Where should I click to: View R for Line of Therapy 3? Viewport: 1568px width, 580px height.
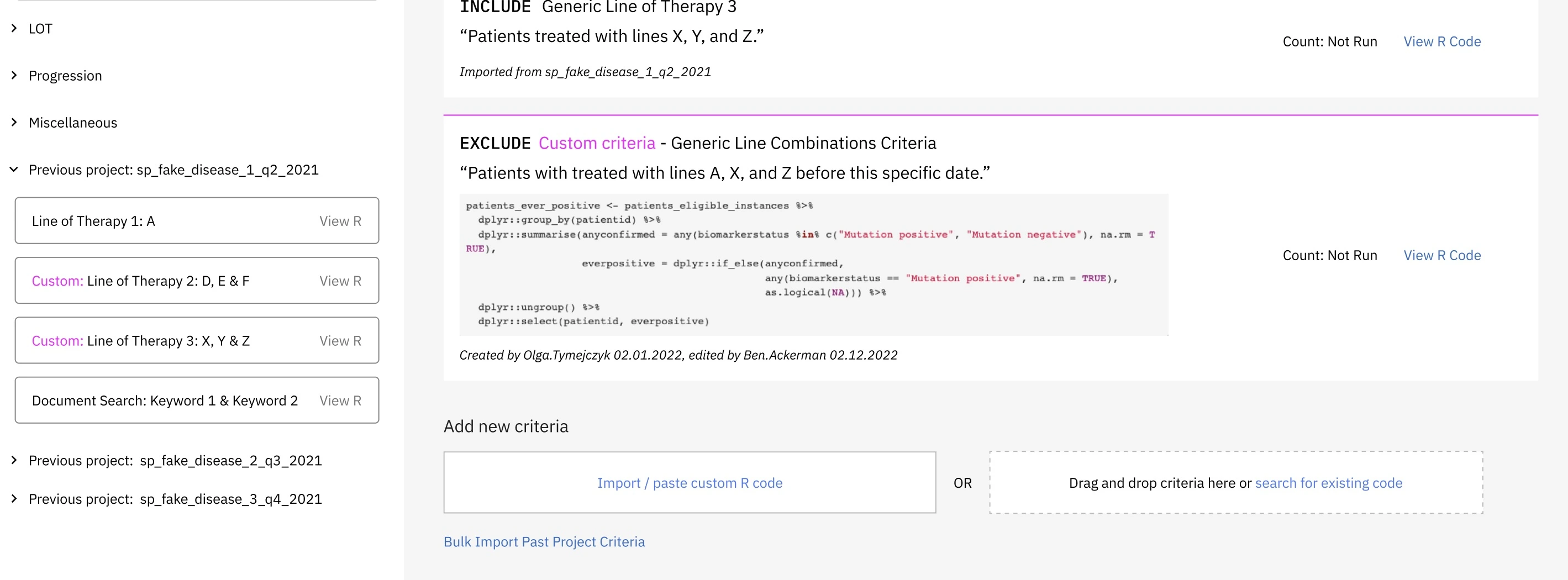tap(340, 341)
